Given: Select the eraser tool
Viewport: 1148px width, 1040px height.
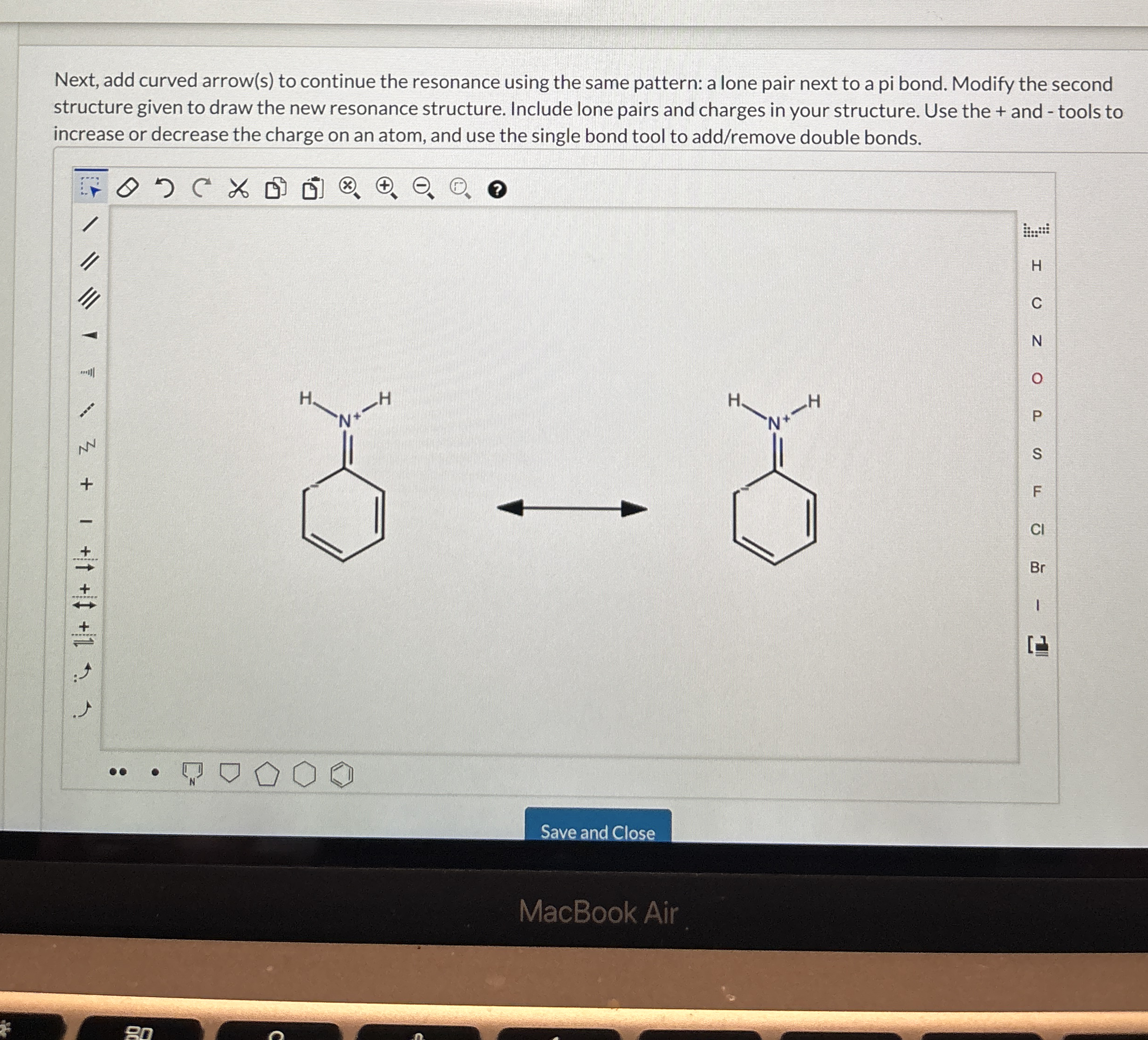Looking at the screenshot, I should [127, 187].
